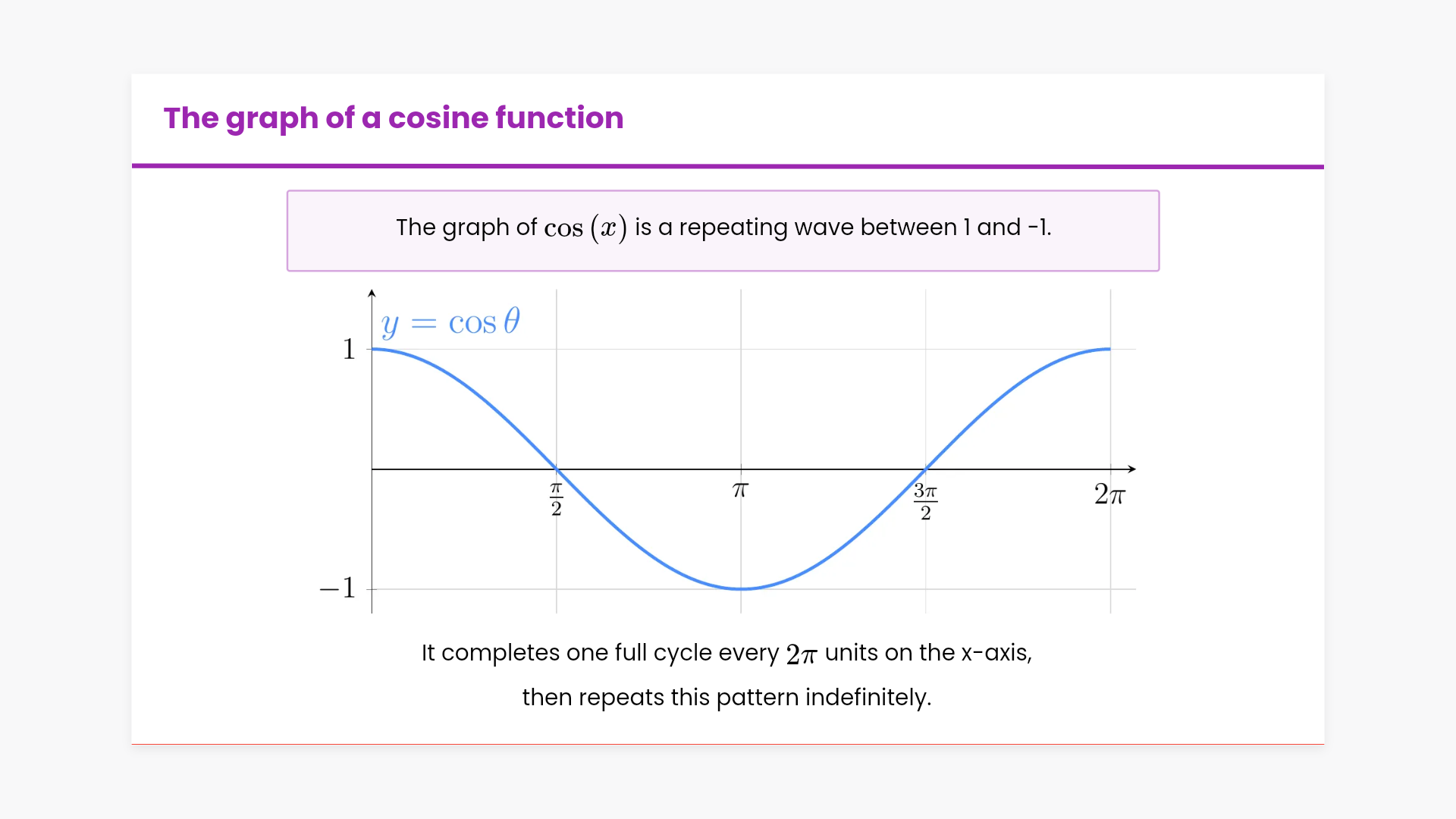This screenshot has width=1456, height=819.
Task: Click the arrowhead at the x-axis end
Action: point(1132,469)
